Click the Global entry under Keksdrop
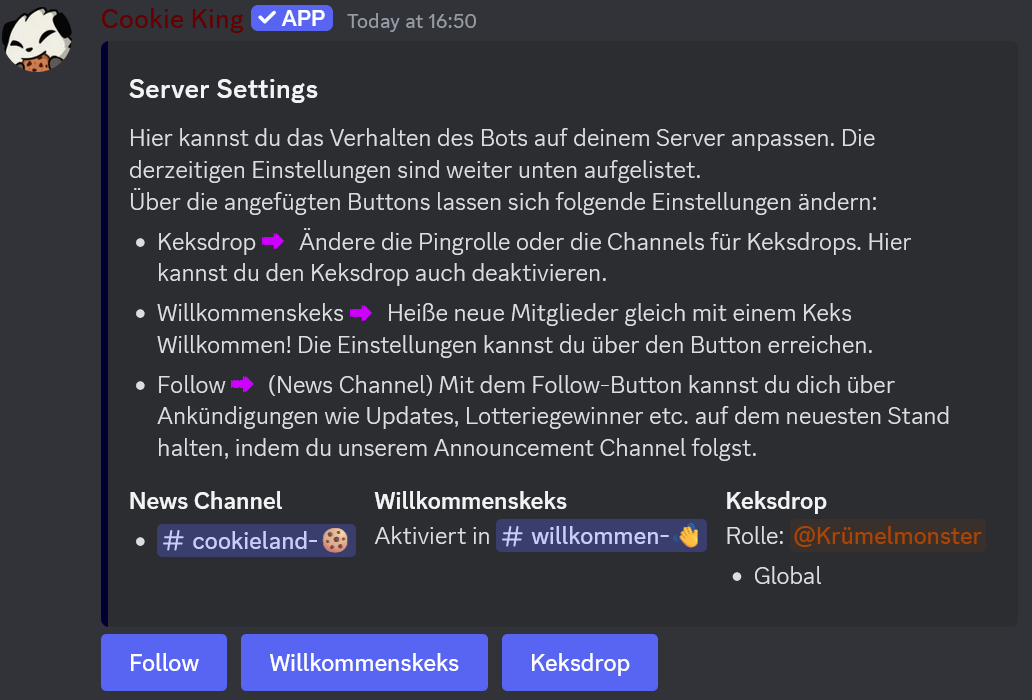This screenshot has height=700, width=1032. click(x=787, y=575)
